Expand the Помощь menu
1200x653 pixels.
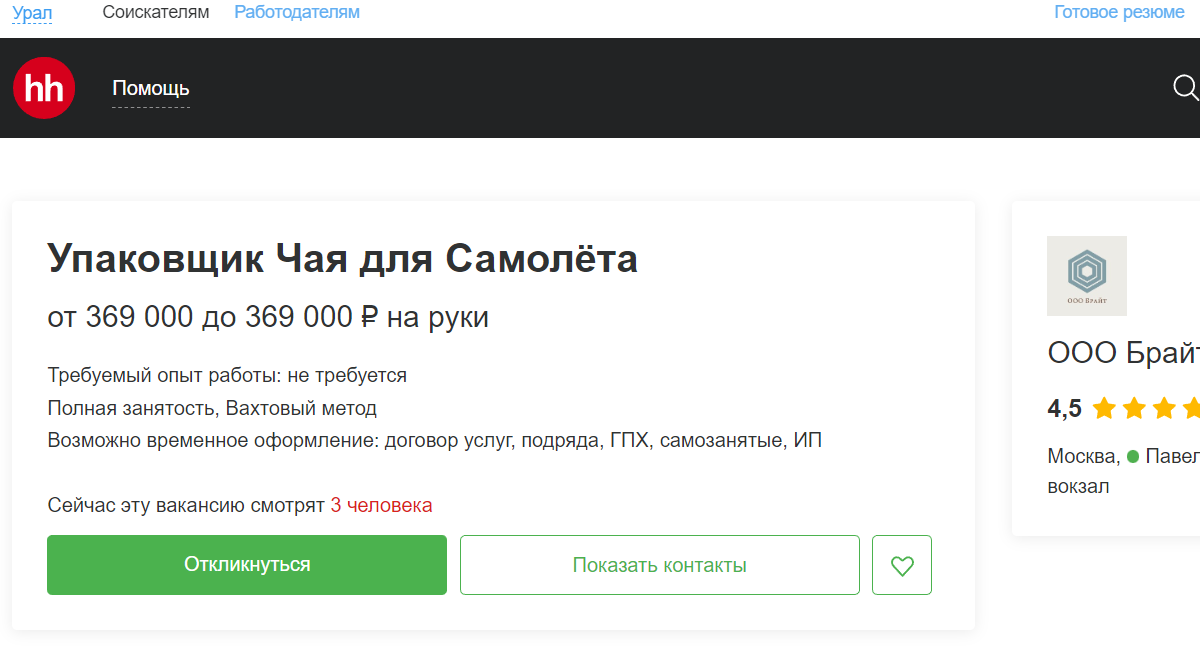(x=151, y=88)
